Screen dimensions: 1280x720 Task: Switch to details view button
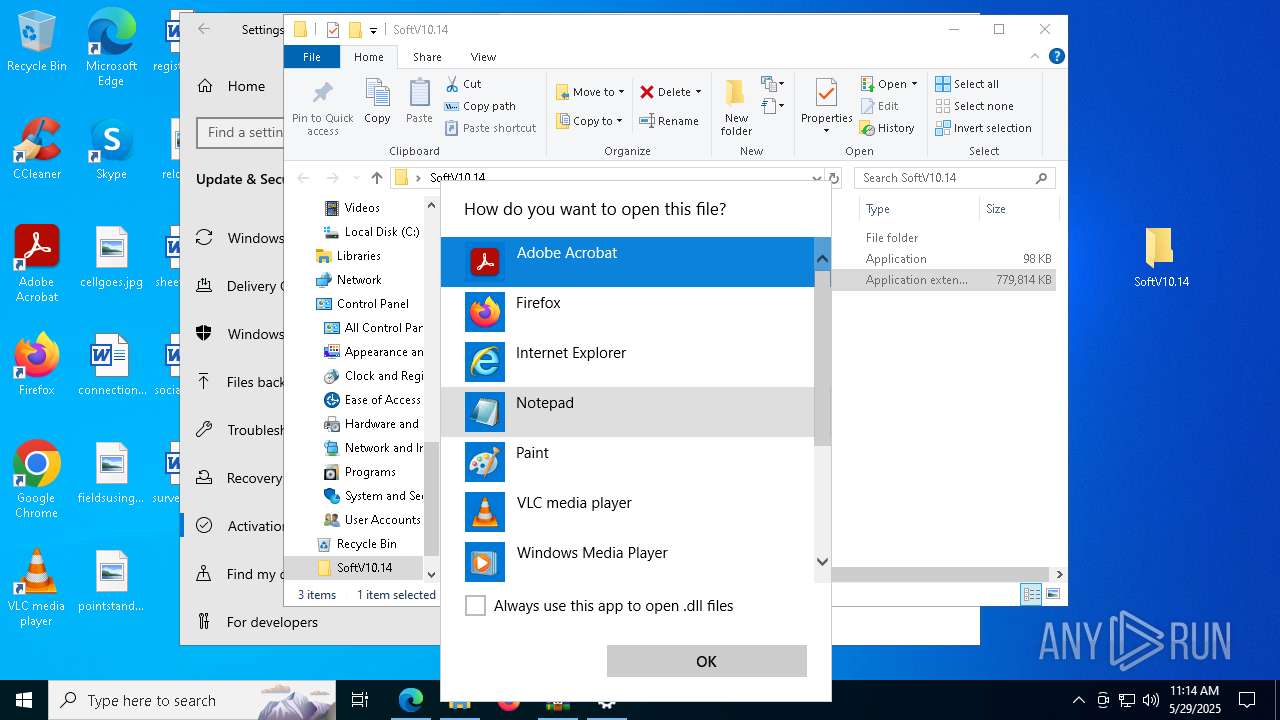pyautogui.click(x=1031, y=594)
